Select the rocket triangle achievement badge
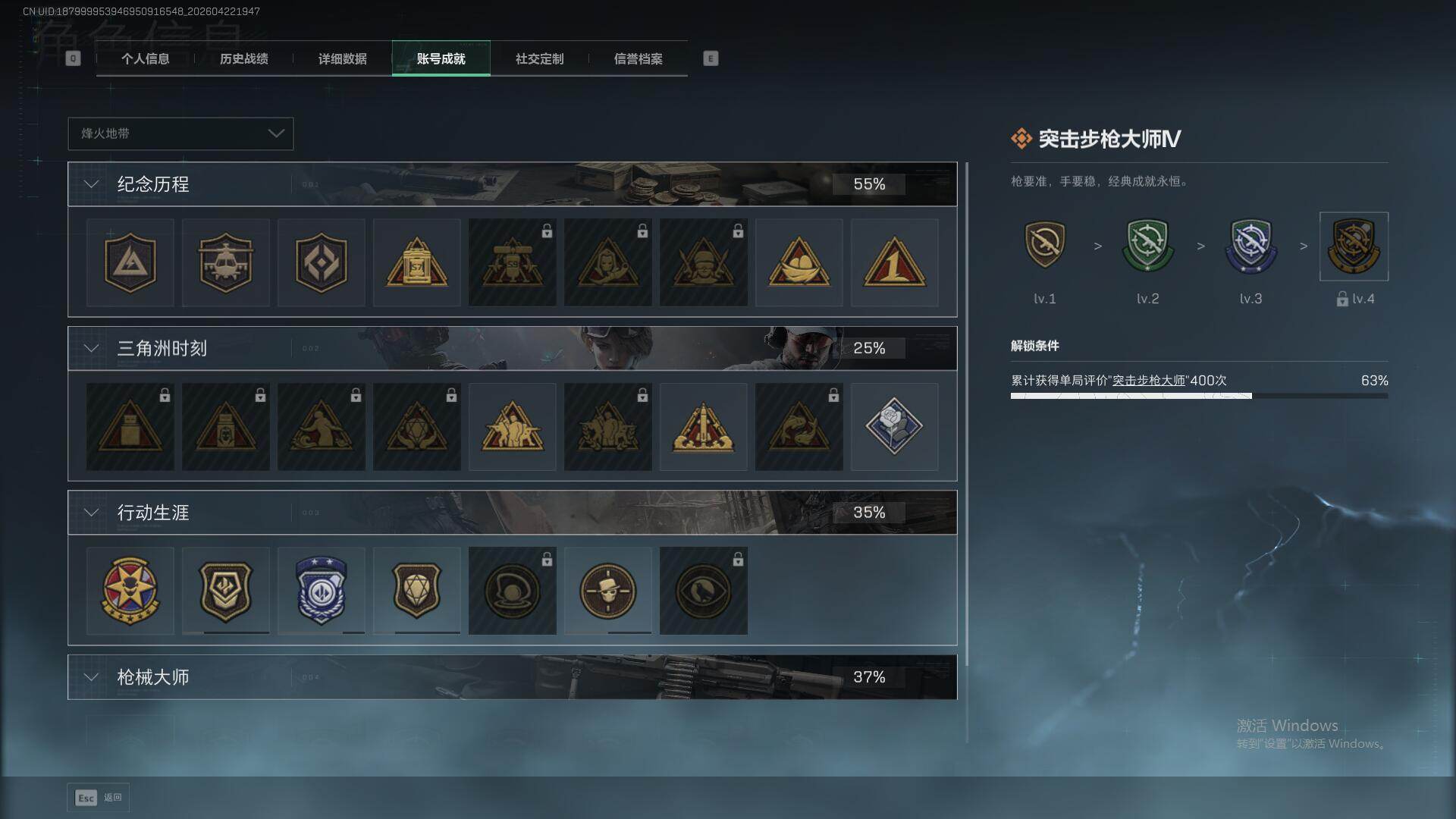The image size is (1456, 819). [x=703, y=427]
